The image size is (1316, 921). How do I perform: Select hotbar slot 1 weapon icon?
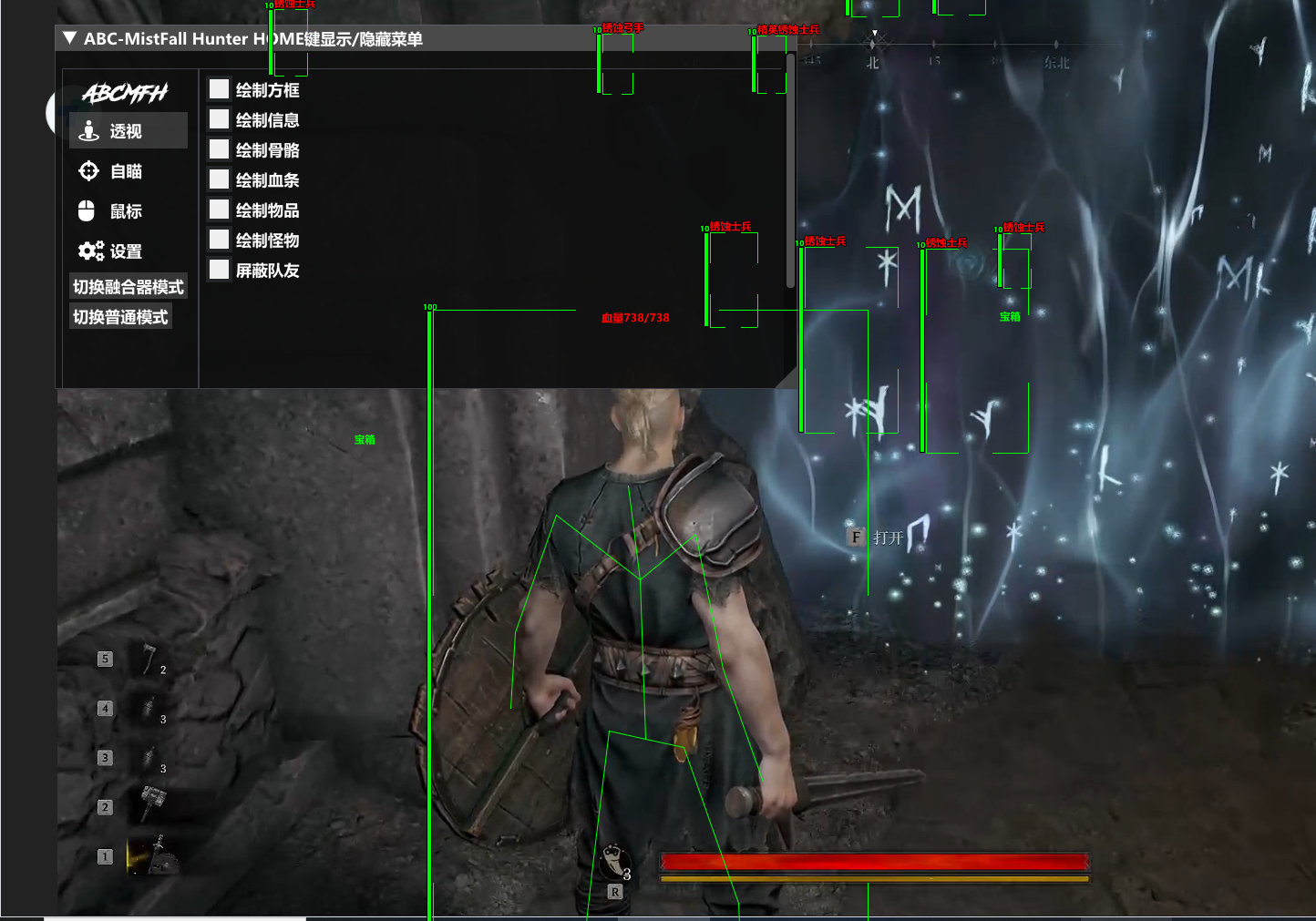pos(152,855)
